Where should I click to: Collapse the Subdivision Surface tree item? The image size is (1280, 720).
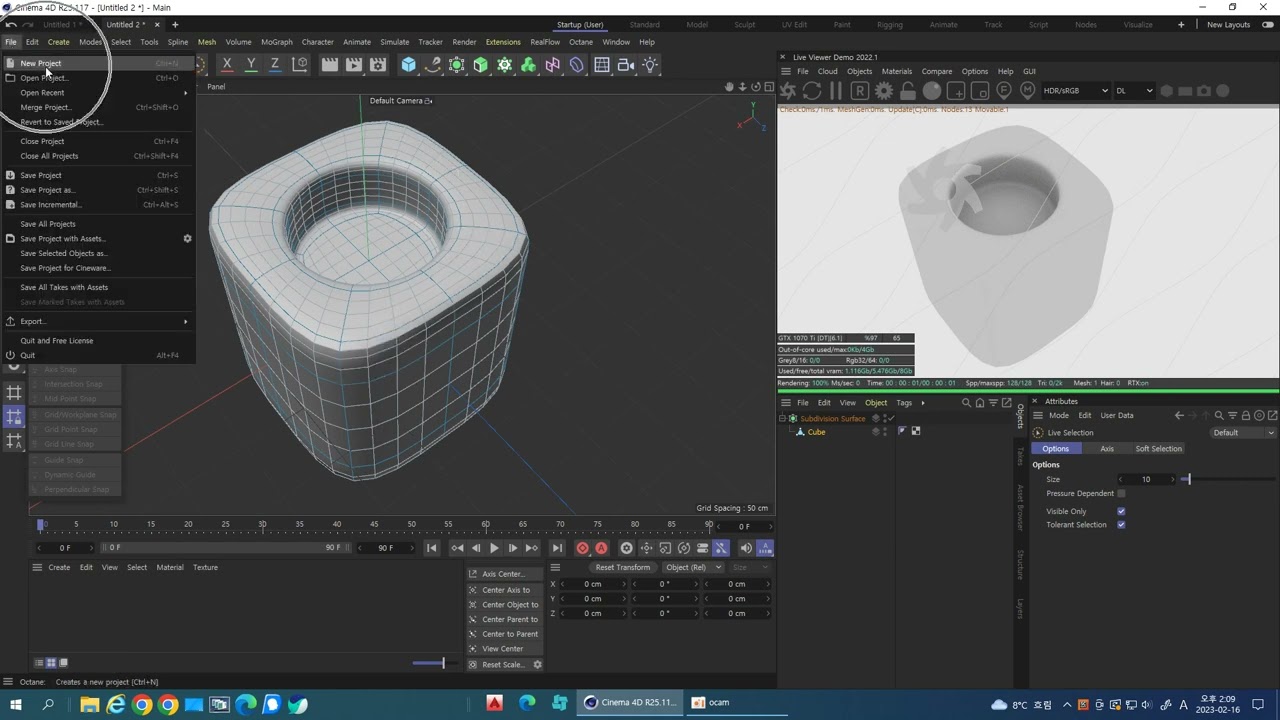pyautogui.click(x=783, y=419)
